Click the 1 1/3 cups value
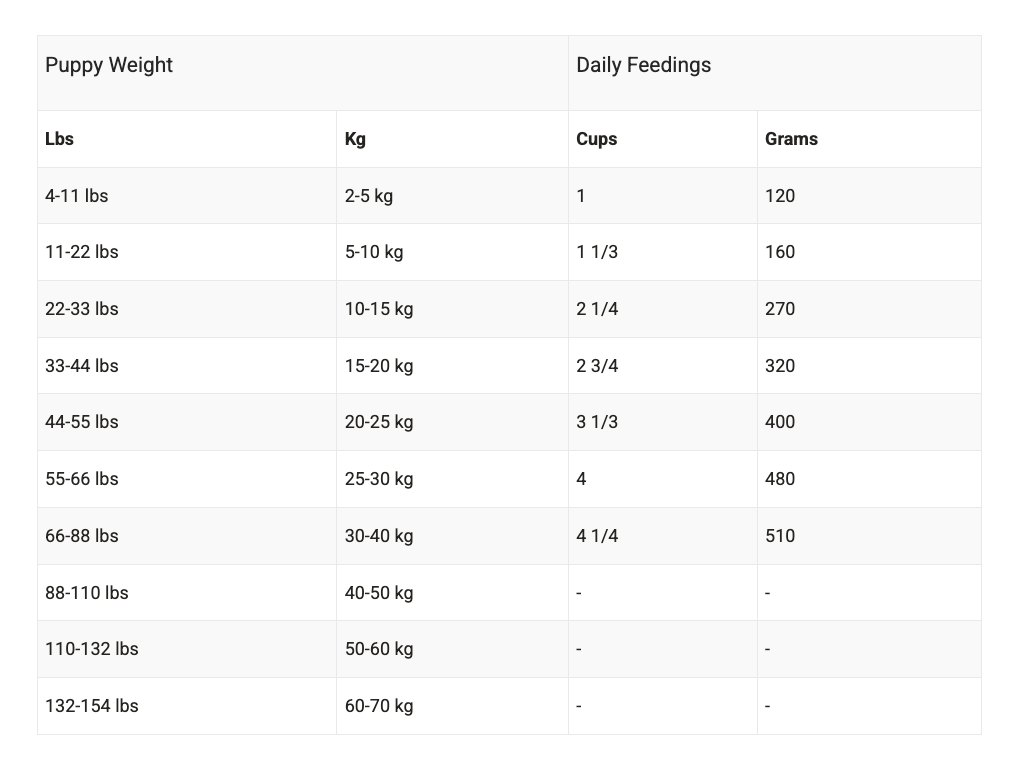This screenshot has width=1012, height=764. [x=597, y=252]
